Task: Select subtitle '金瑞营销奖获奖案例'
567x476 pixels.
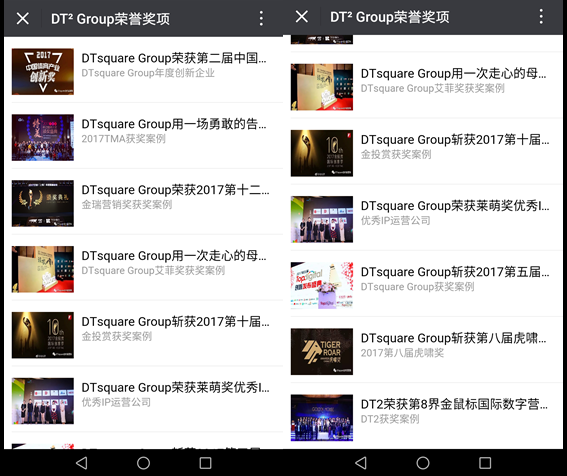Action: [x=127, y=205]
